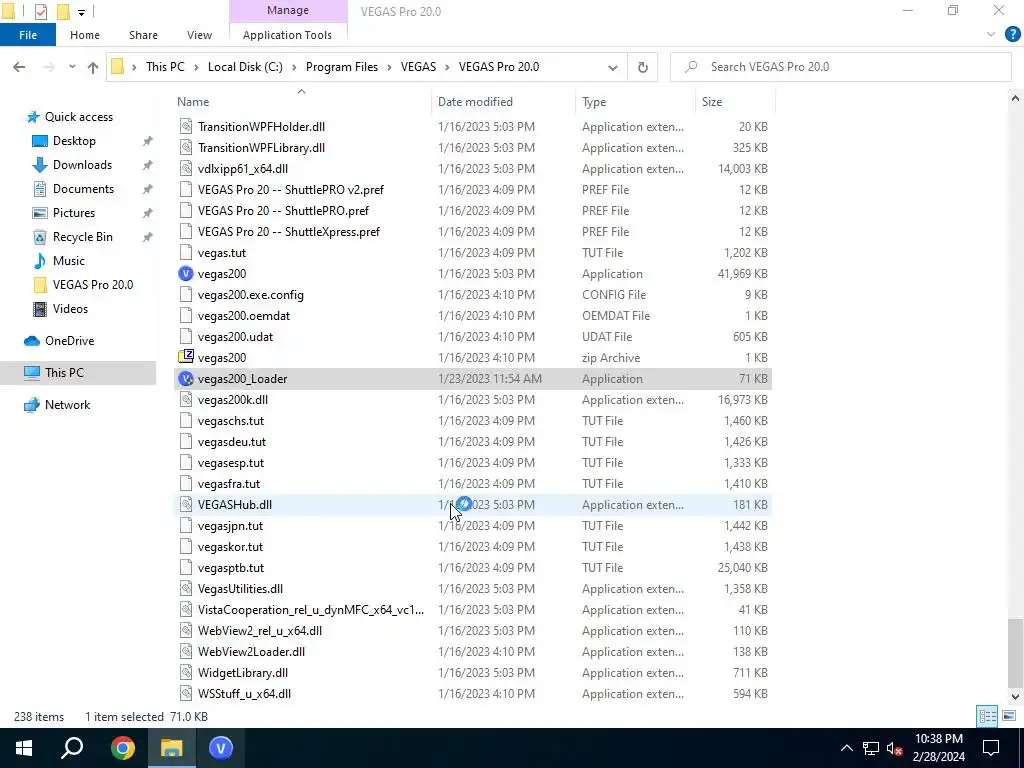Click the vegas.tut file icon

(x=186, y=253)
